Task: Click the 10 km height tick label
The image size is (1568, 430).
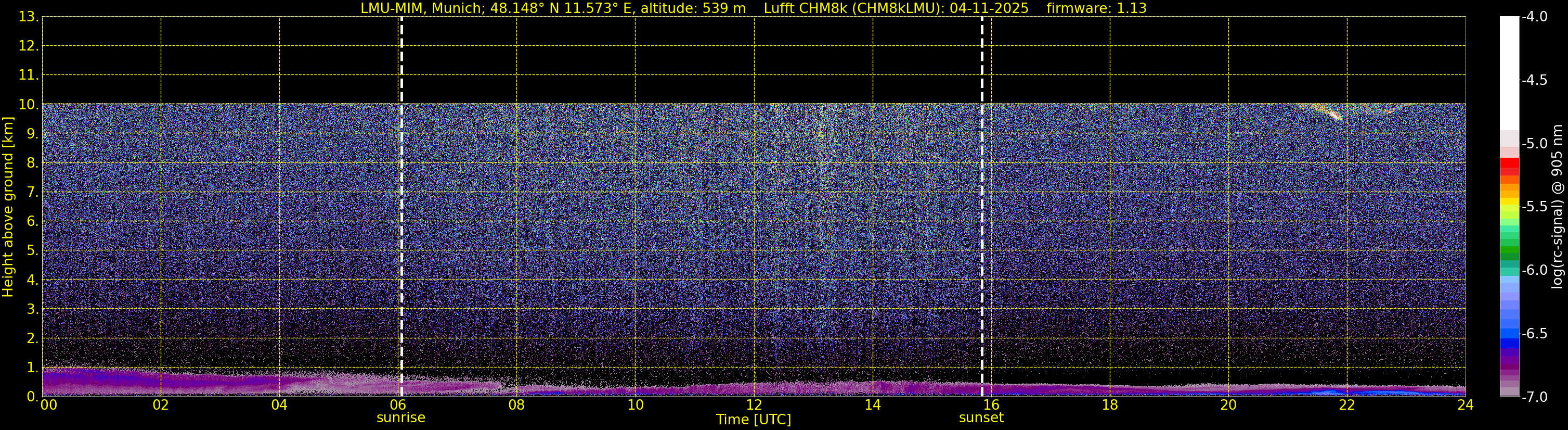Action: point(28,105)
